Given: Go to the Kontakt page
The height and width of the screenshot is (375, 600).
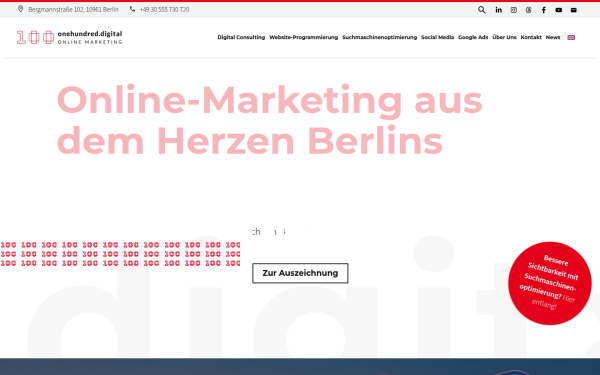Looking at the screenshot, I should click(x=531, y=37).
